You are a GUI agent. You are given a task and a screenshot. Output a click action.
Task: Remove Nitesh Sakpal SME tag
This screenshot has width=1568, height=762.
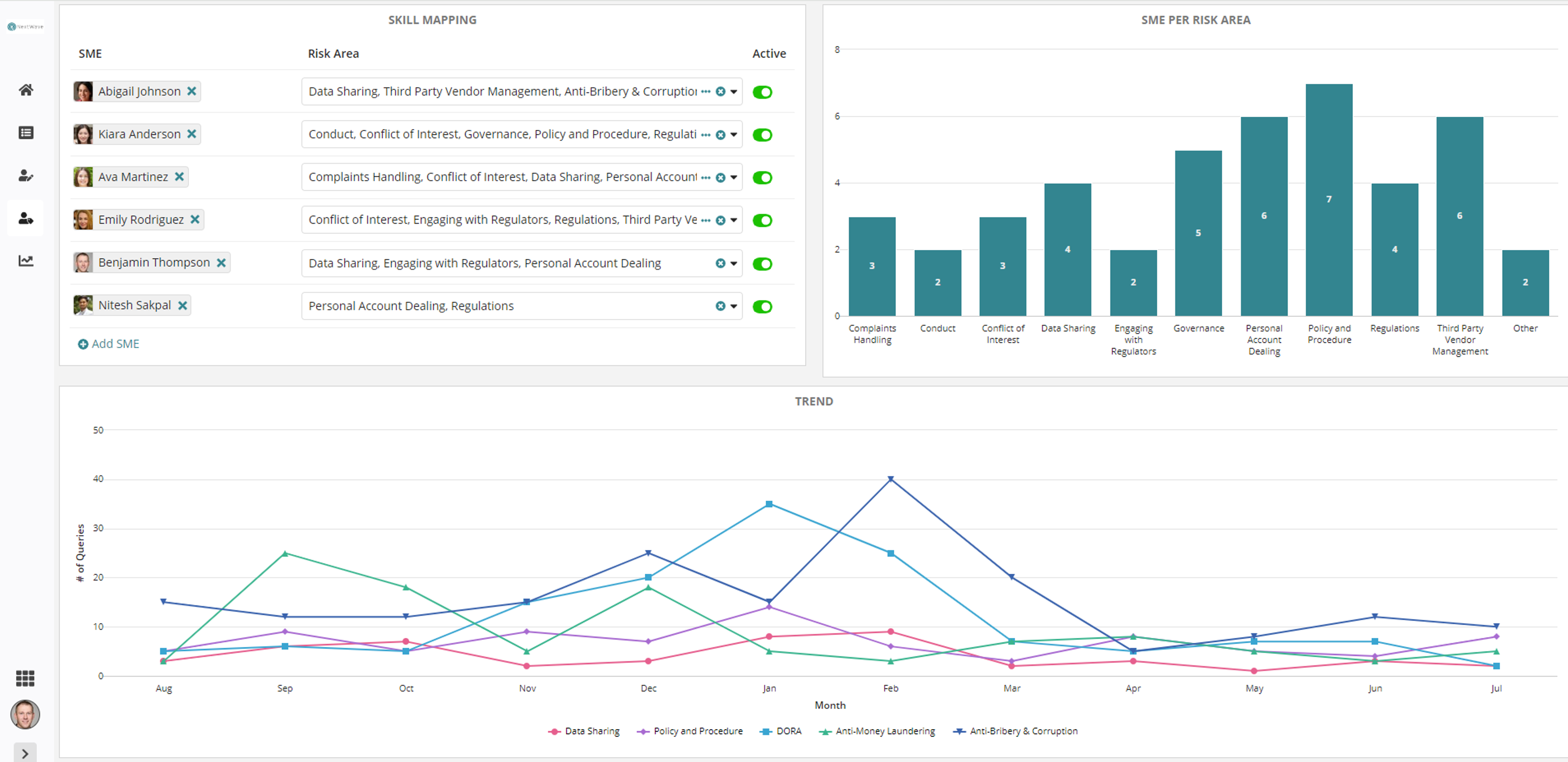[183, 305]
